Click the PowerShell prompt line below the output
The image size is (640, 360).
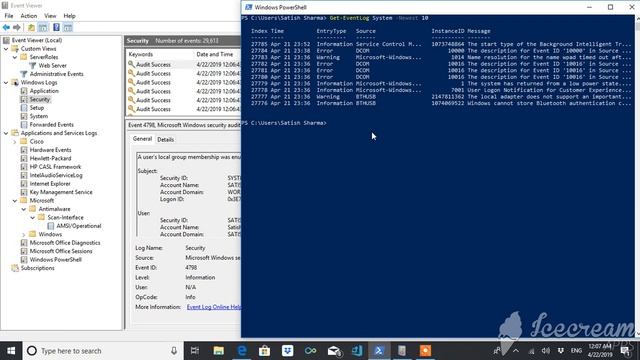284,123
